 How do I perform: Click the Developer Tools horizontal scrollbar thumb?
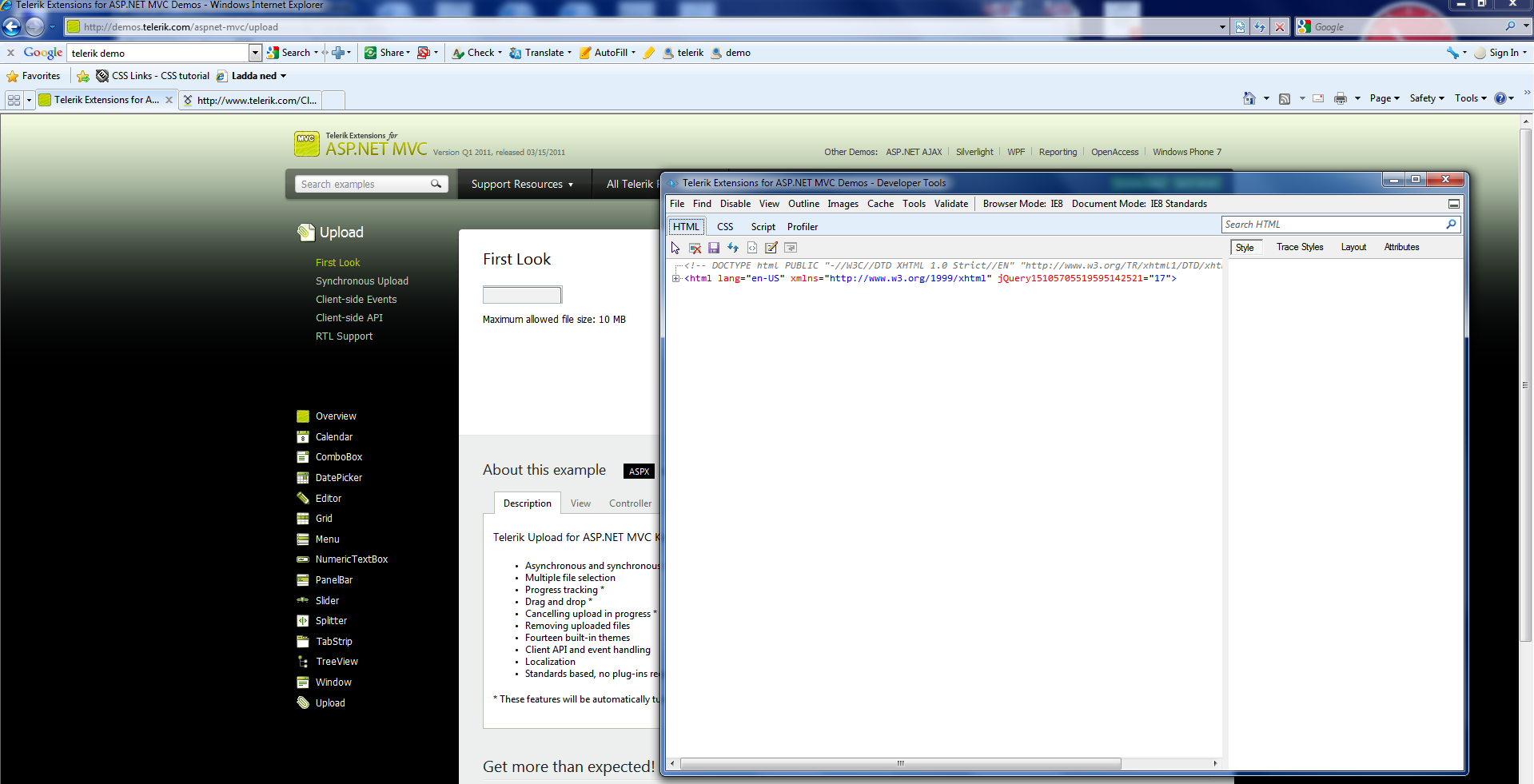tap(900, 763)
